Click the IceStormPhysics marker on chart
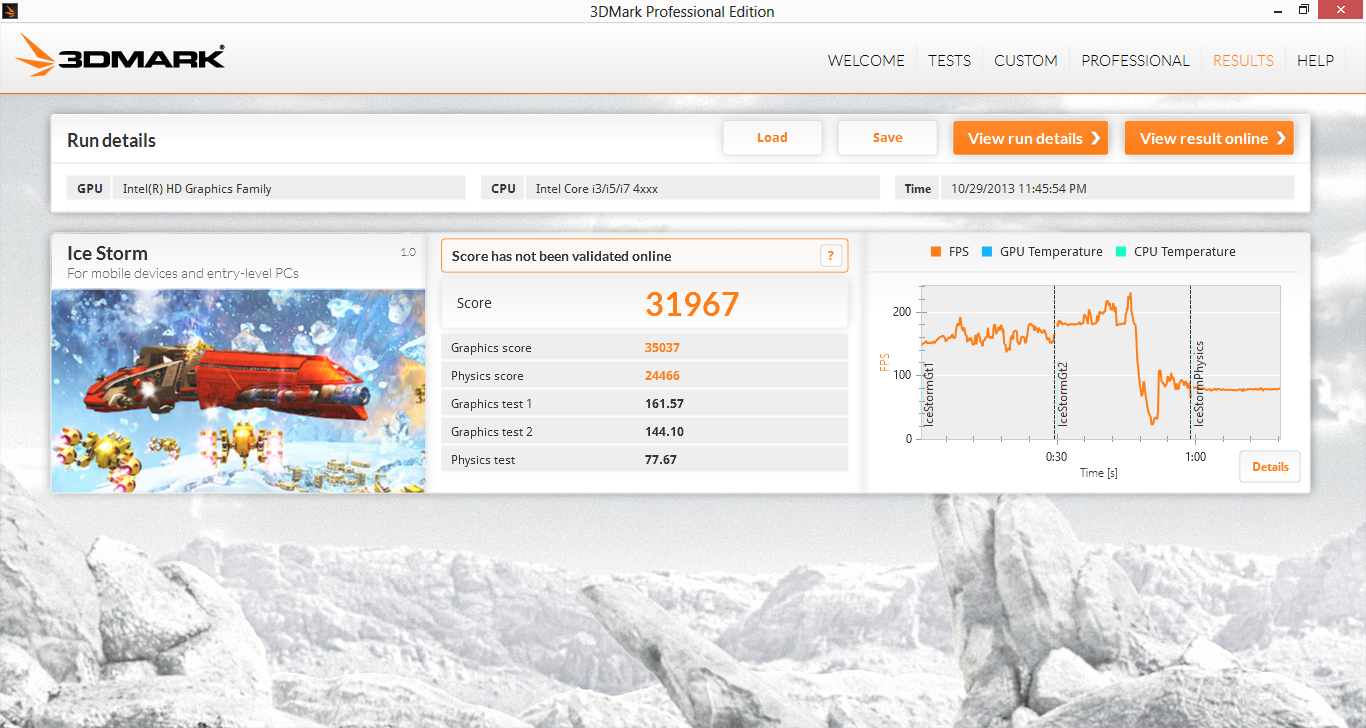This screenshot has width=1366, height=728. (x=1198, y=384)
